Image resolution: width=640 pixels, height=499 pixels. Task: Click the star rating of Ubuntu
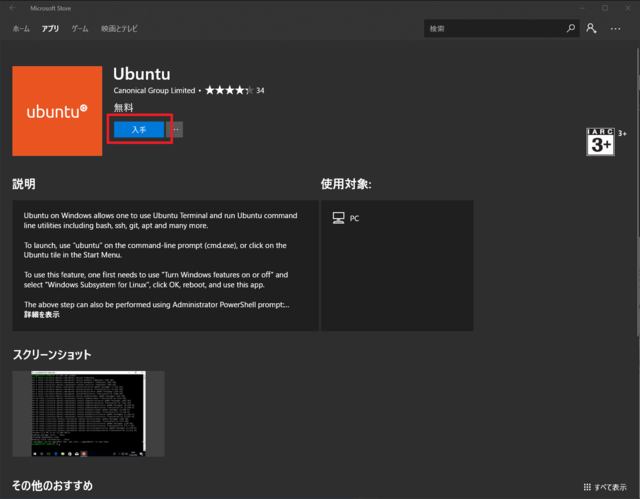pyautogui.click(x=229, y=90)
